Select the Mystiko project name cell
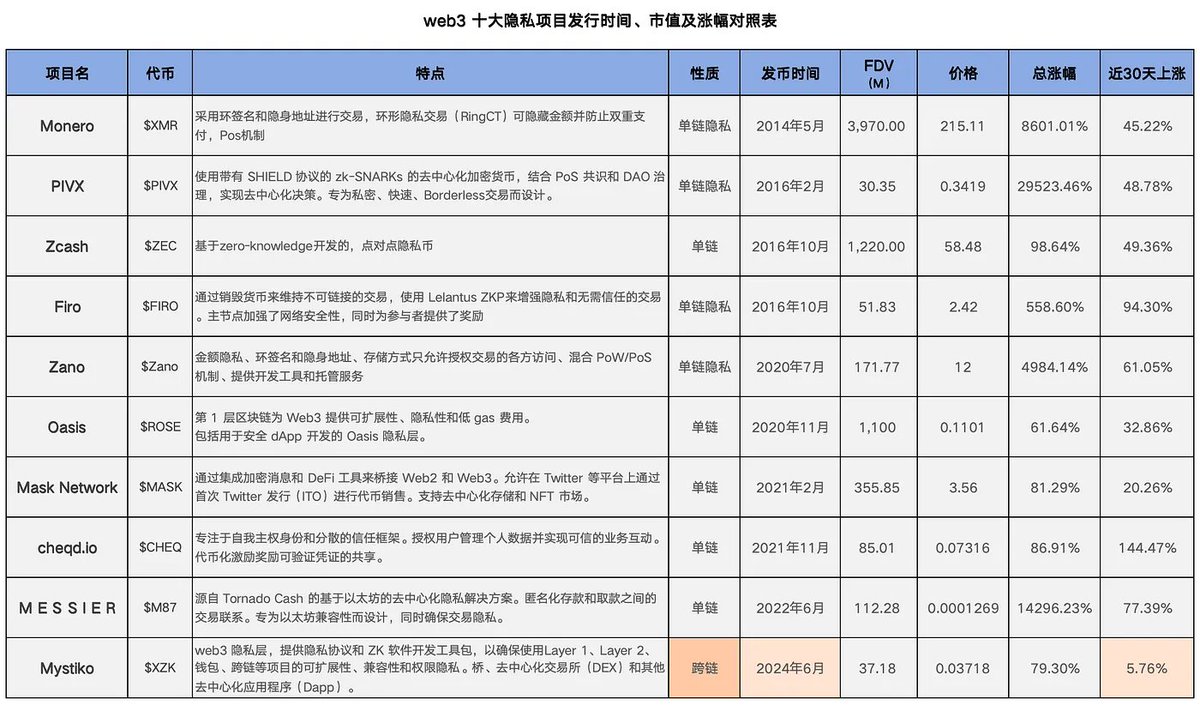This screenshot has height=705, width=1200. (67, 668)
